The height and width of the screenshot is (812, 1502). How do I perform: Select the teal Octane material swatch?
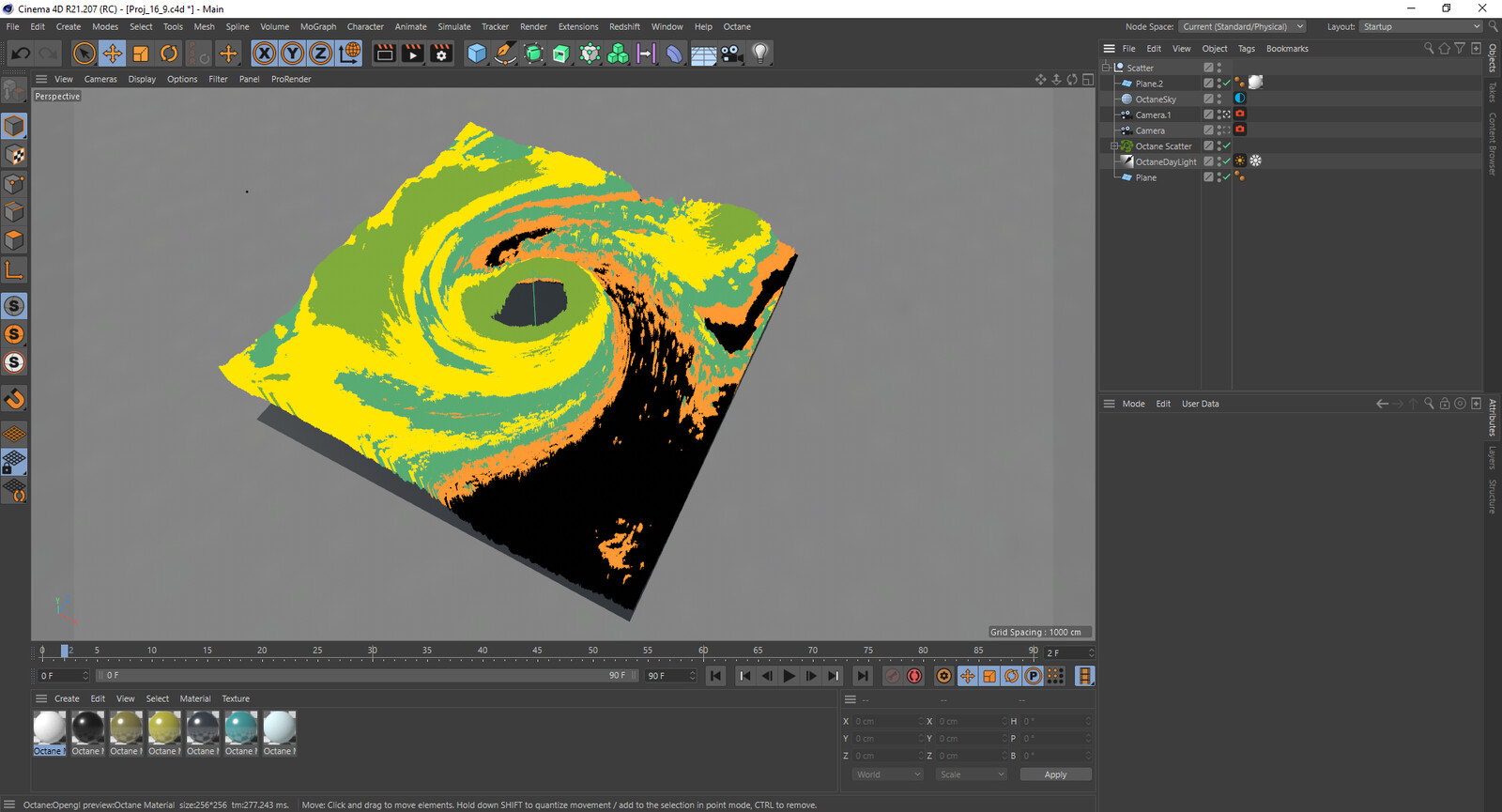tap(241, 728)
